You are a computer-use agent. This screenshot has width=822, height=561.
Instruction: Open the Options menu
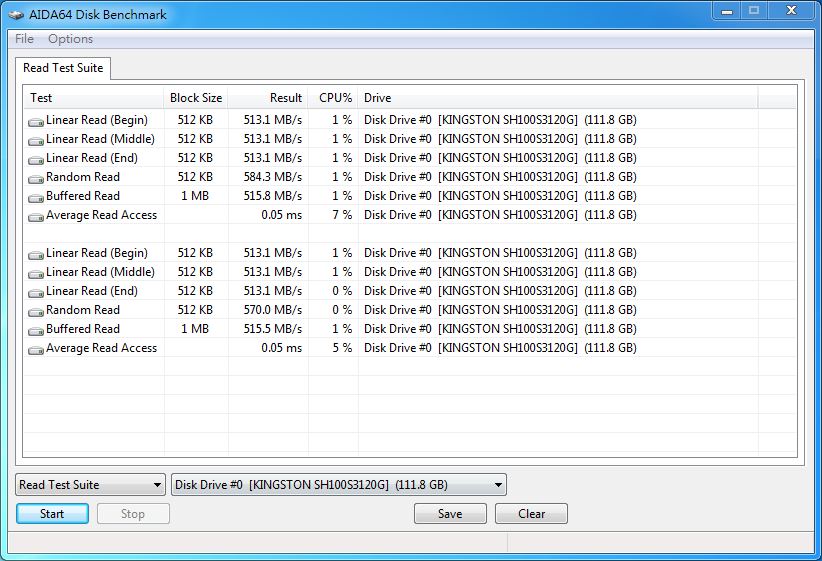point(70,39)
